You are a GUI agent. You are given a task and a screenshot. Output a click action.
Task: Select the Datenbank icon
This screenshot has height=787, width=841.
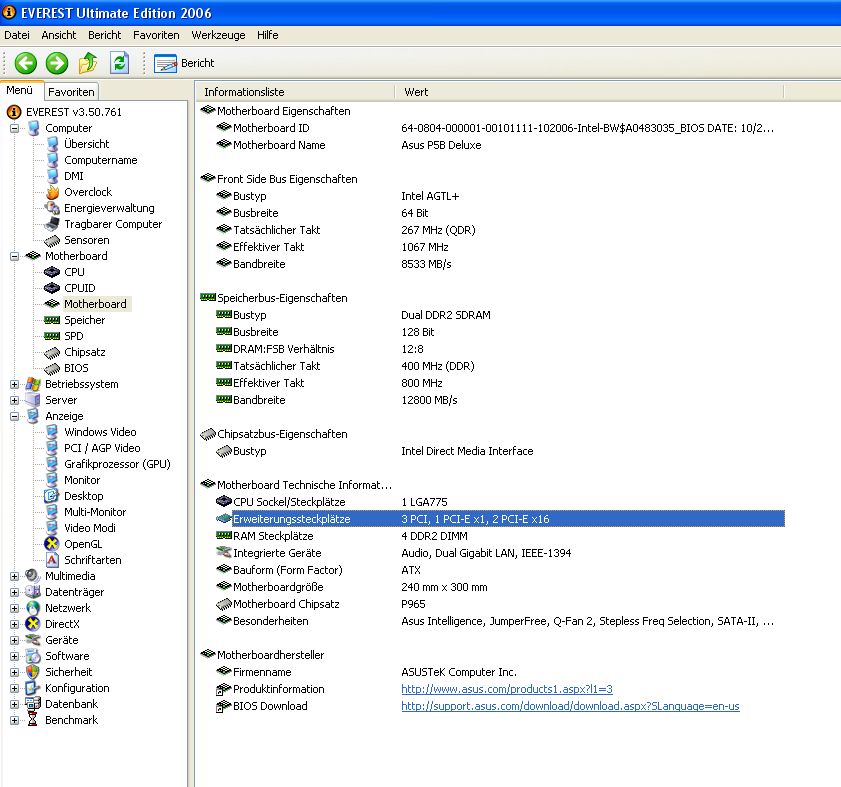pos(33,704)
